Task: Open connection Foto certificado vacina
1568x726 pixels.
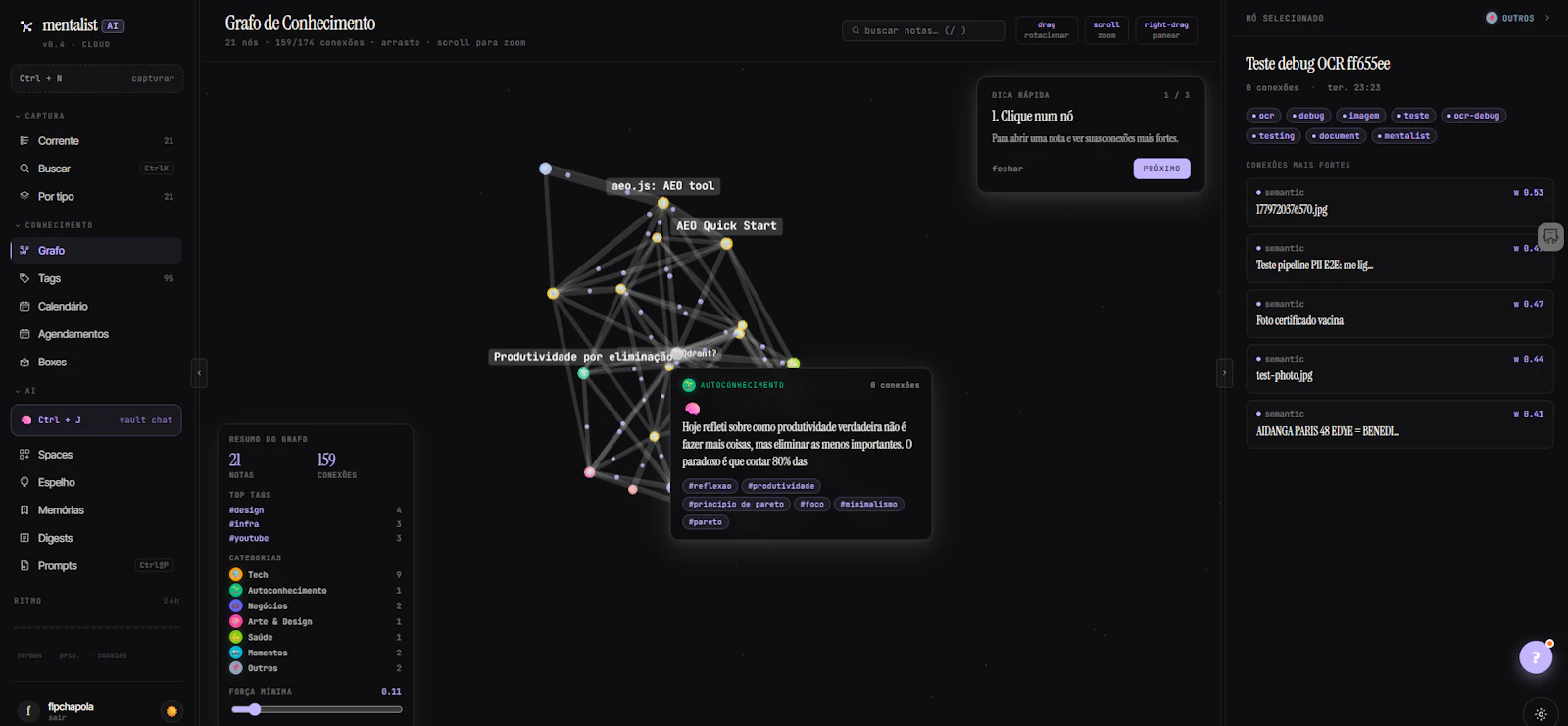Action: tap(1399, 314)
